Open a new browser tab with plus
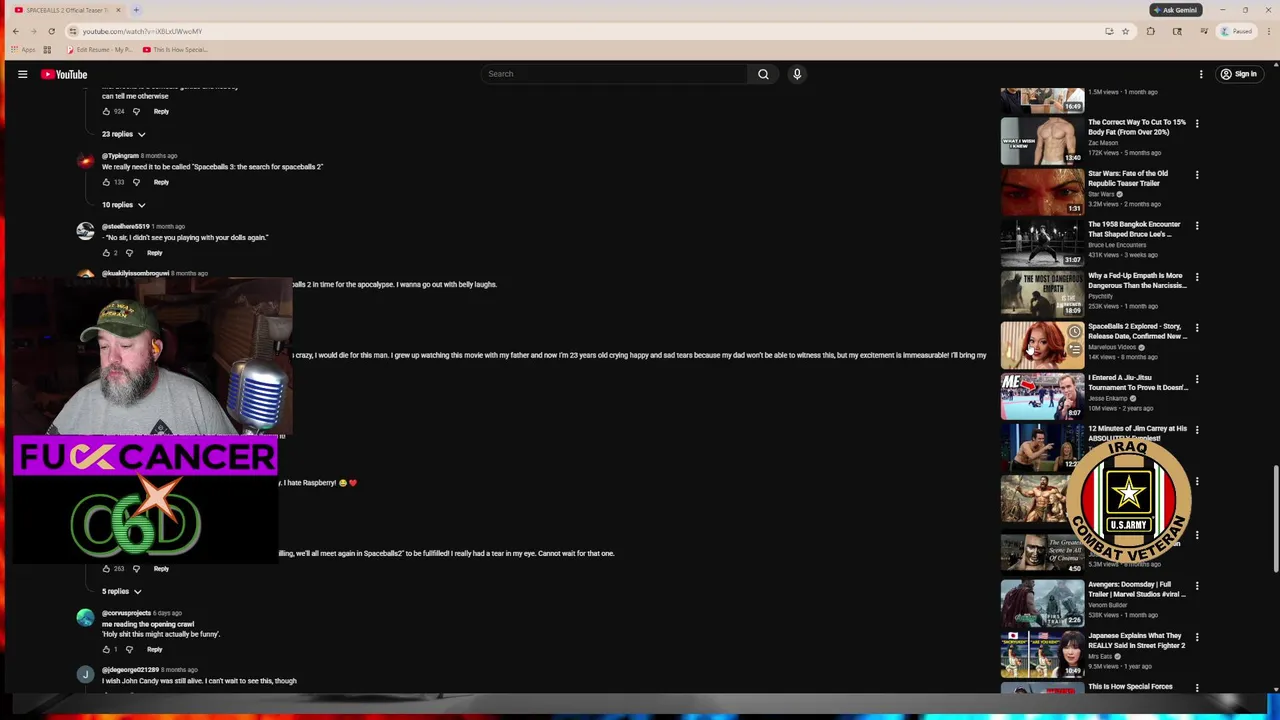 click(136, 10)
